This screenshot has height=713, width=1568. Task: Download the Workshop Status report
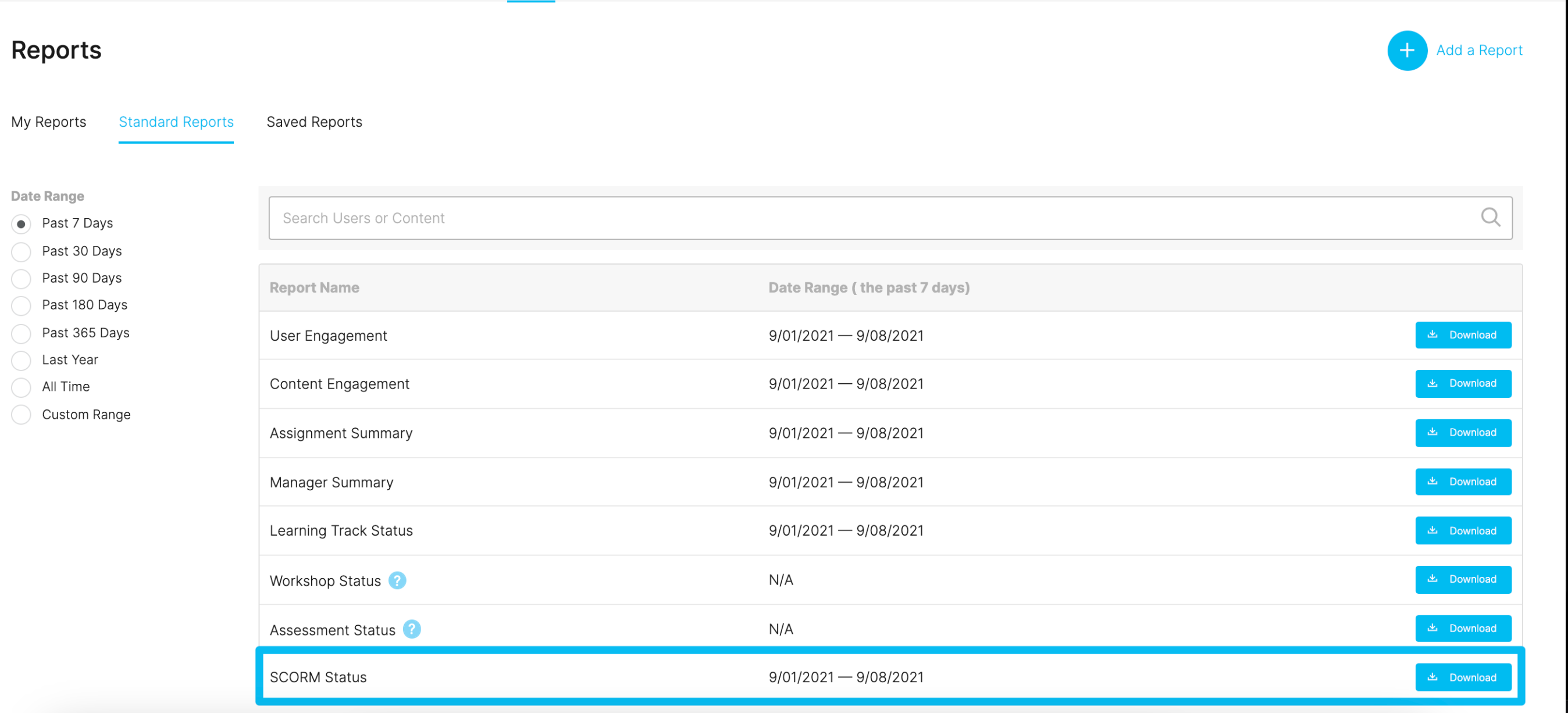pyautogui.click(x=1463, y=580)
